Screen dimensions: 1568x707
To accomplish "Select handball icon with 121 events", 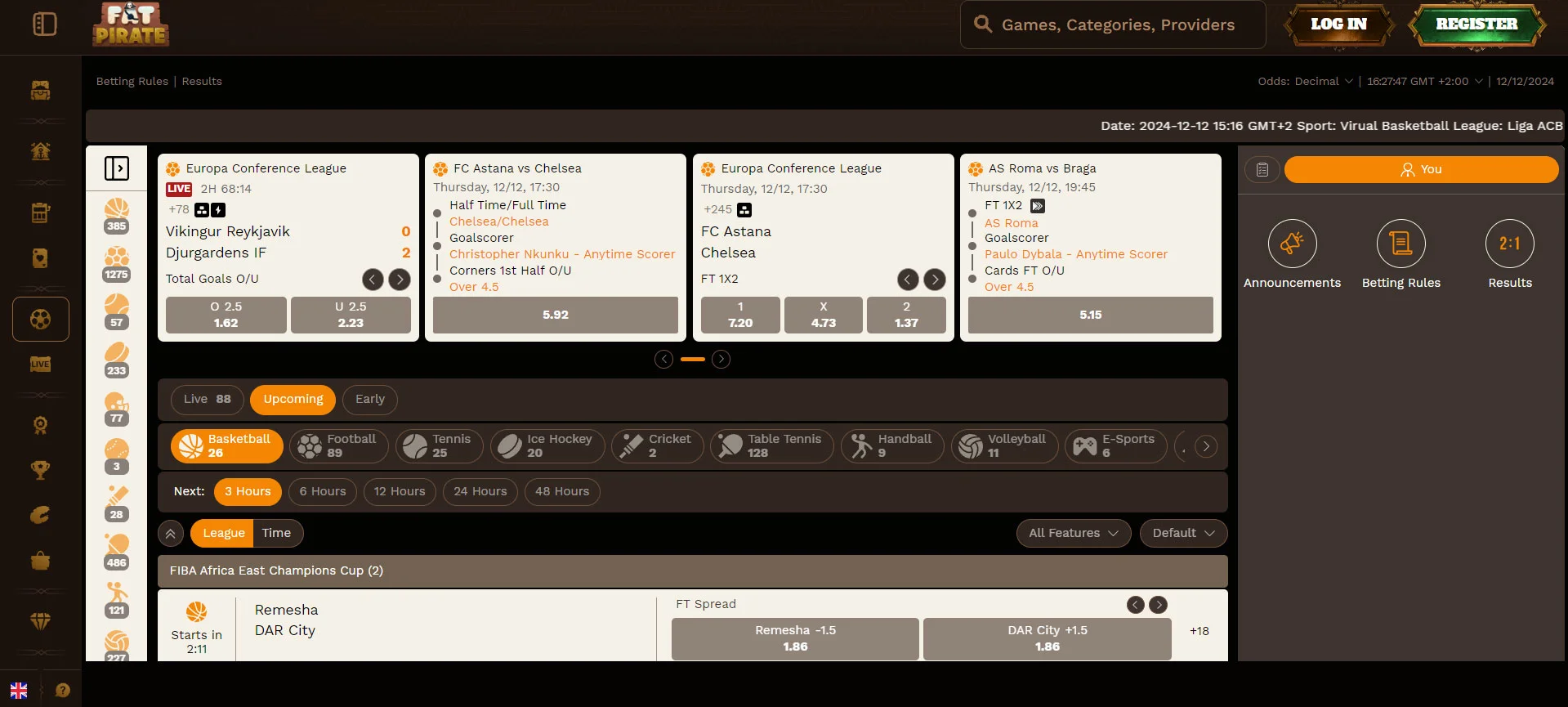I will (117, 601).
